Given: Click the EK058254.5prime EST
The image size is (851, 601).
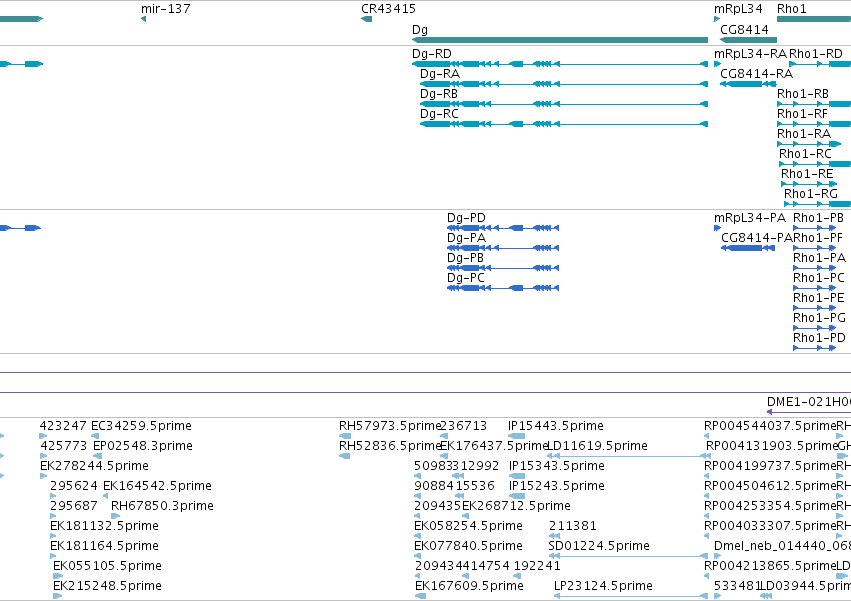Looking at the screenshot, I should point(417,536).
